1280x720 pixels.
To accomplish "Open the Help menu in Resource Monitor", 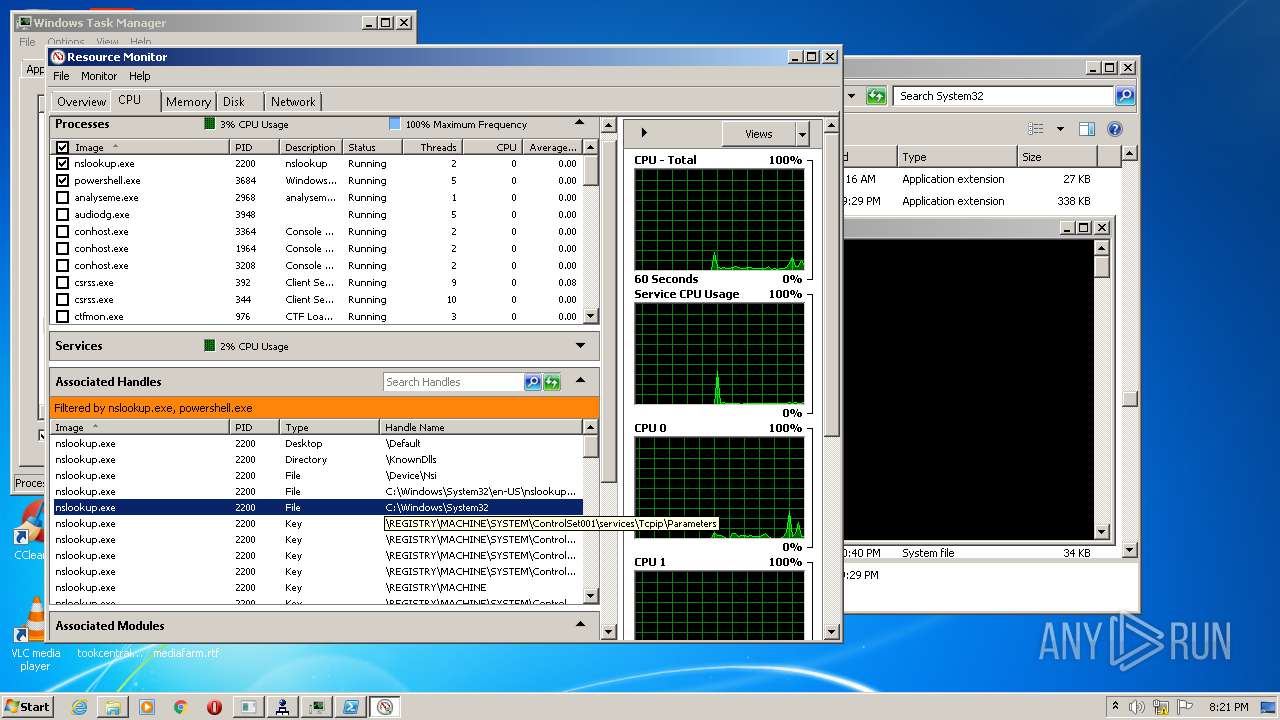I will coord(140,76).
